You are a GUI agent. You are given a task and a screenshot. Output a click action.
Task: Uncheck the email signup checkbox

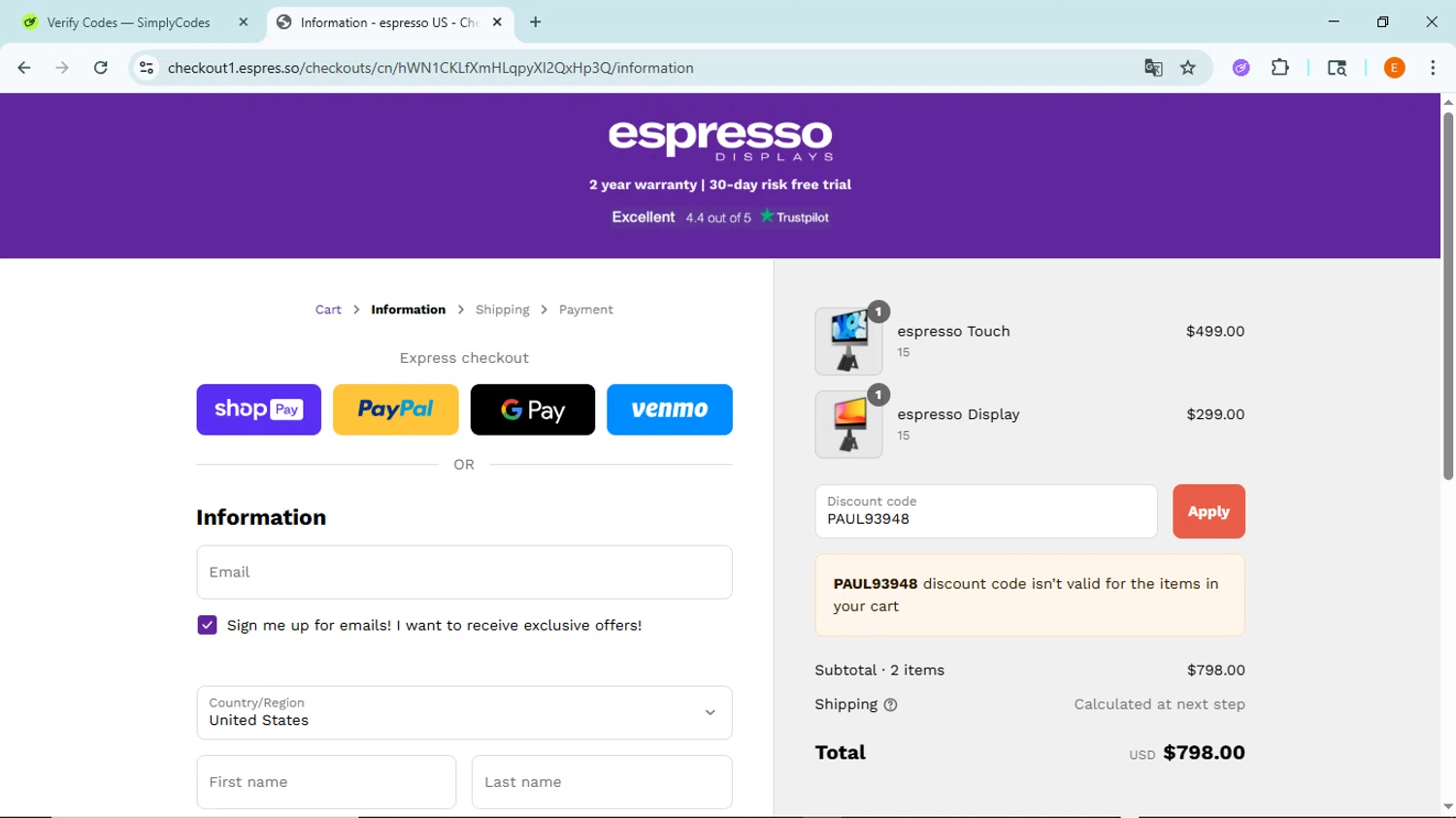[x=207, y=625]
